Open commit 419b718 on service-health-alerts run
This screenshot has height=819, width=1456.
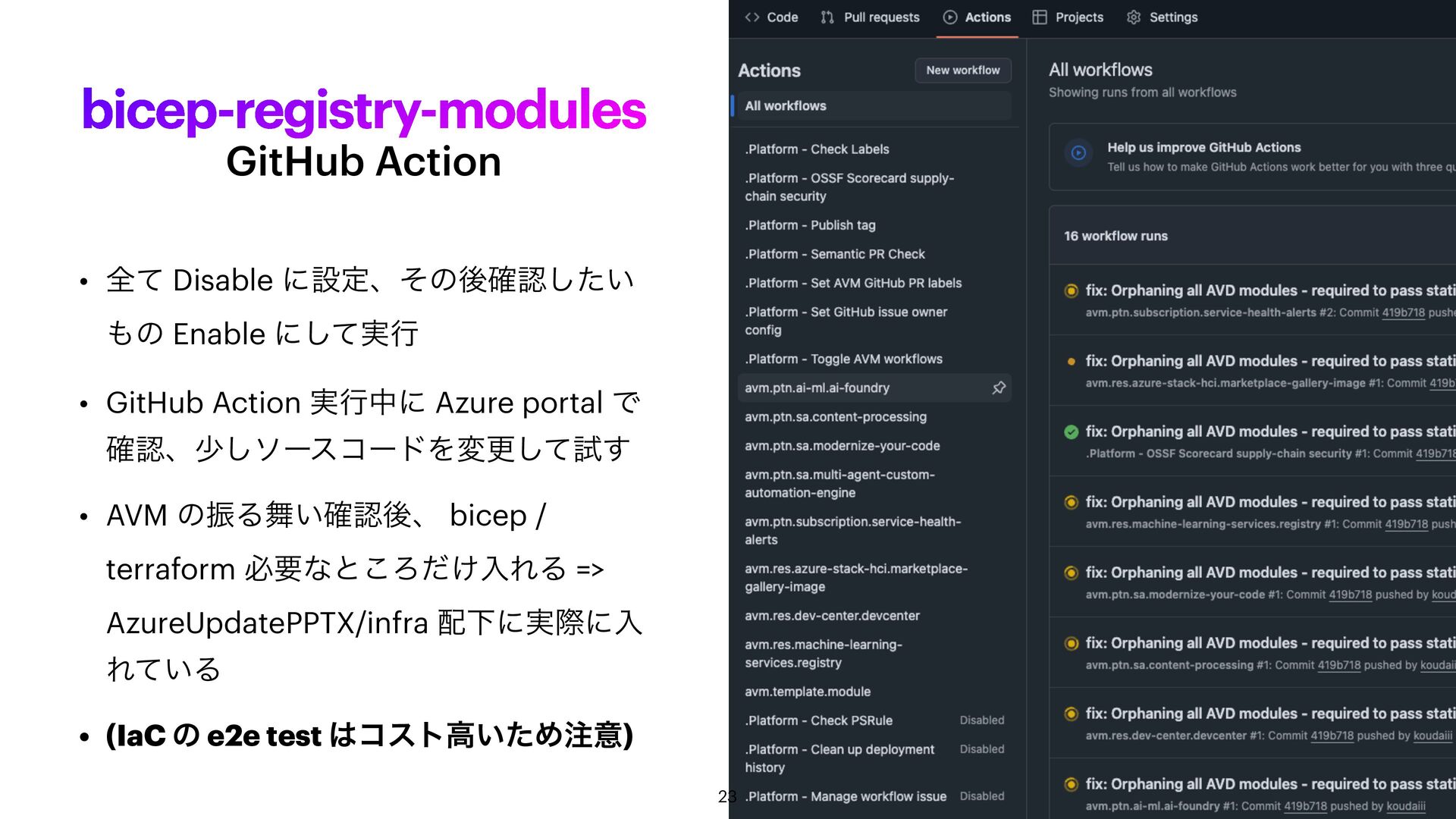click(1403, 312)
